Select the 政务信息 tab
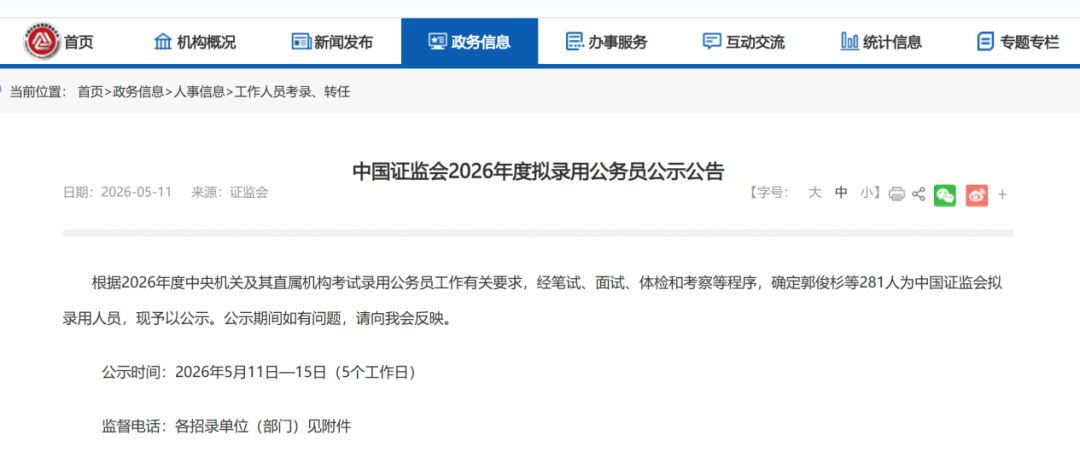This screenshot has height=458, width=1080. (x=469, y=41)
